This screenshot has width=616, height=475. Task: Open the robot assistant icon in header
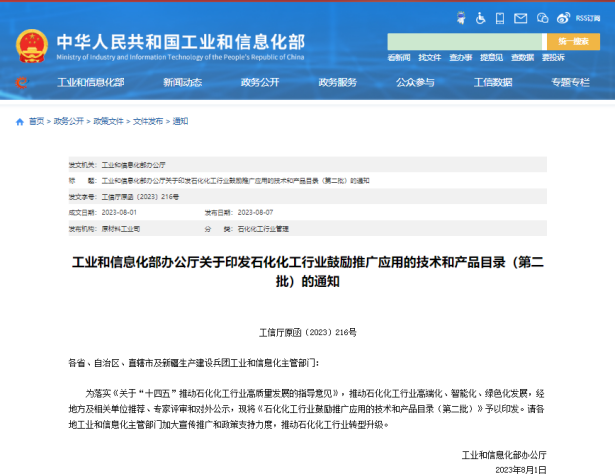pos(461,18)
